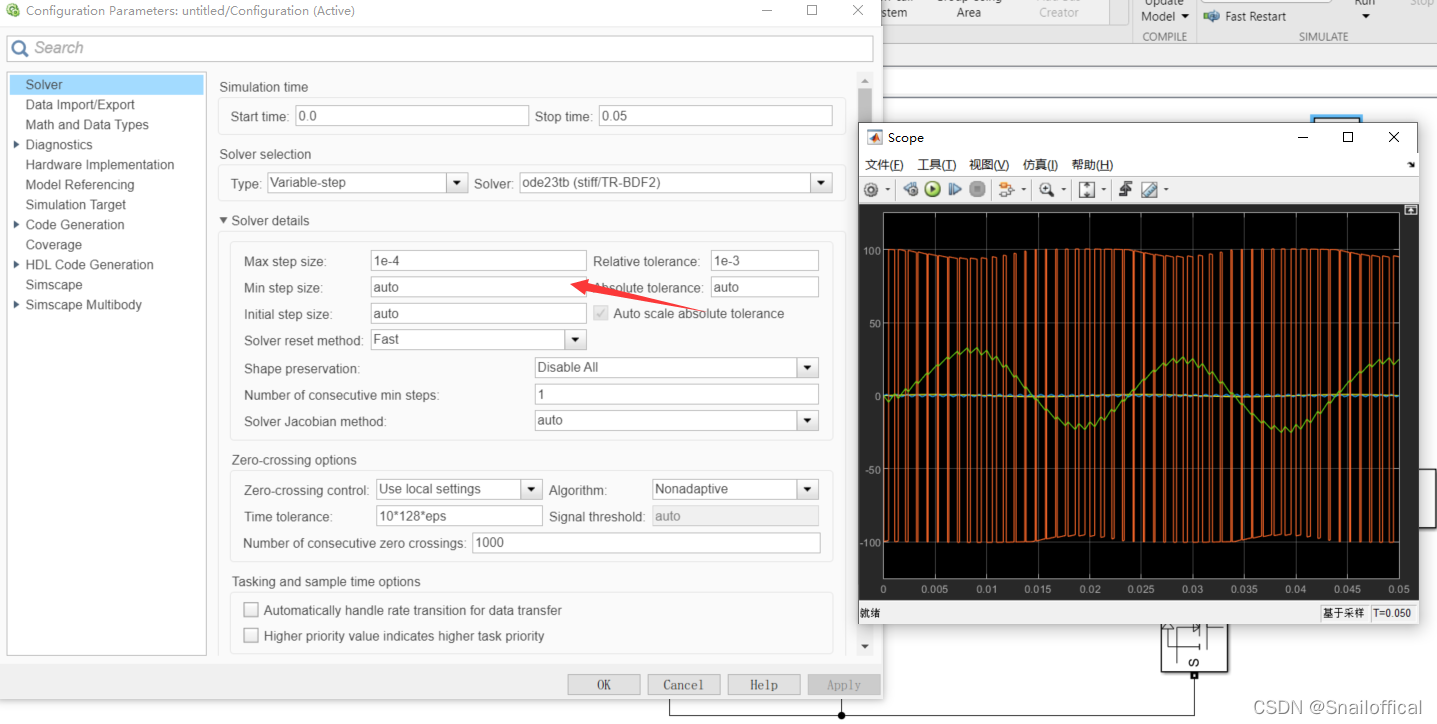Click the step forward button in Scope
The image size is (1437, 724).
coord(955,189)
